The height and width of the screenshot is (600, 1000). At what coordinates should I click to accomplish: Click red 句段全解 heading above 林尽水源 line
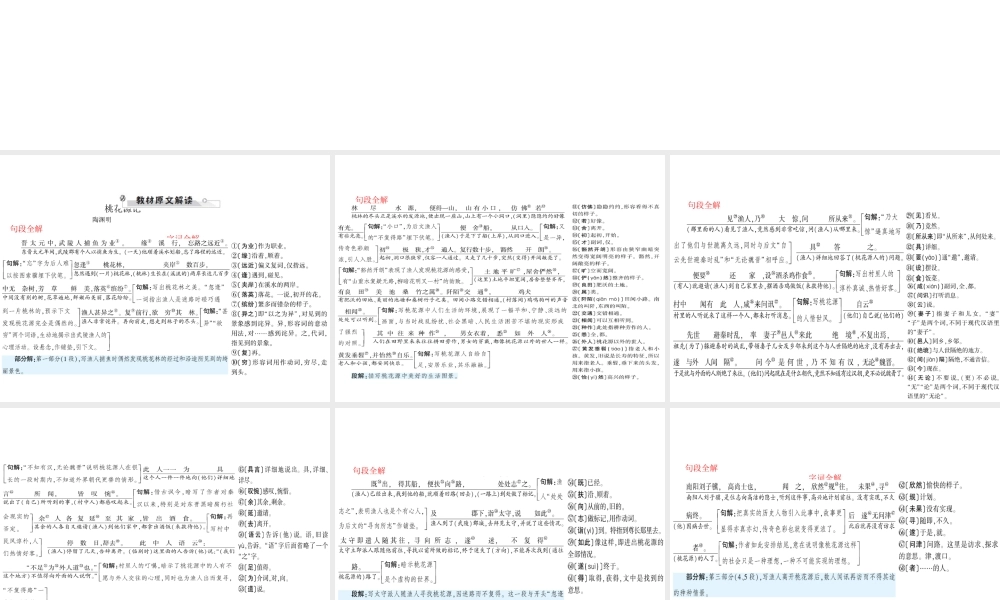coord(372,200)
